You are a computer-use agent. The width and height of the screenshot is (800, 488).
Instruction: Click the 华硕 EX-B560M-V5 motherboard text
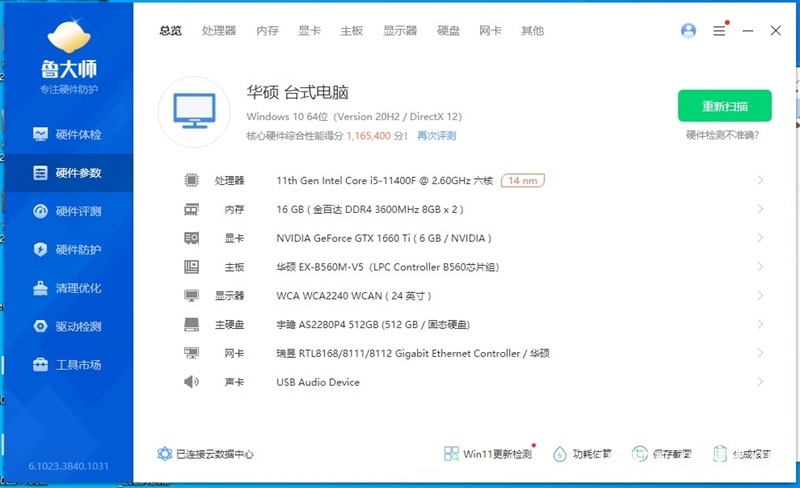point(388,267)
